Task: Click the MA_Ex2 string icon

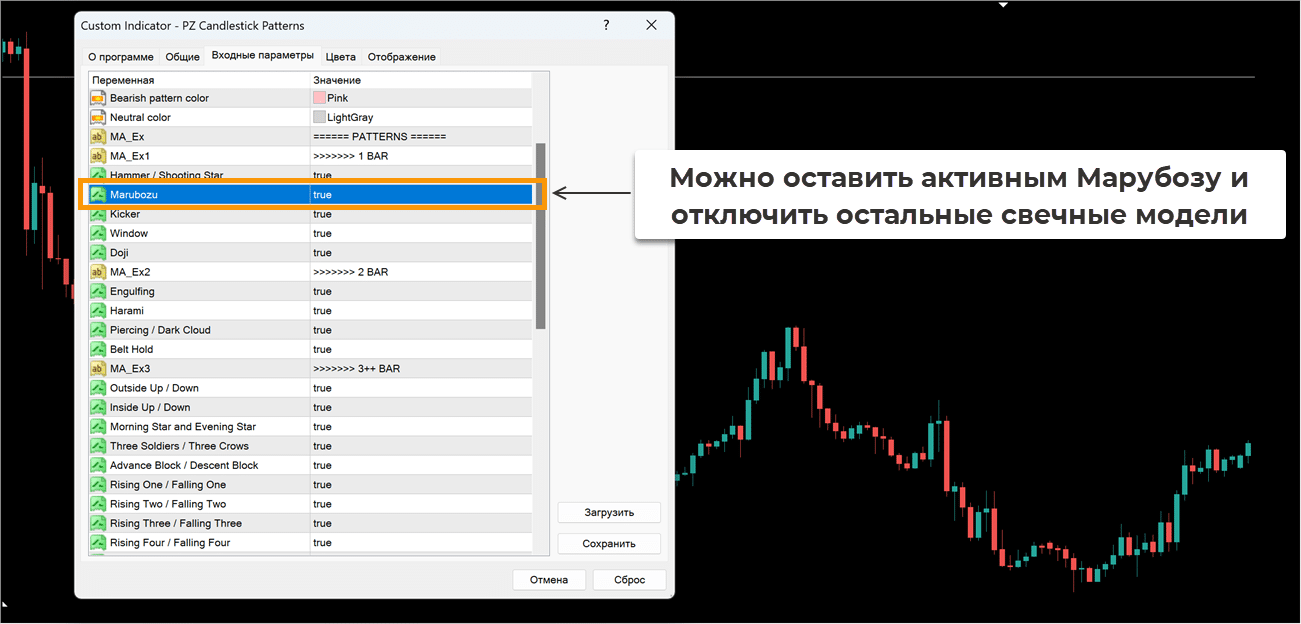Action: pos(98,272)
